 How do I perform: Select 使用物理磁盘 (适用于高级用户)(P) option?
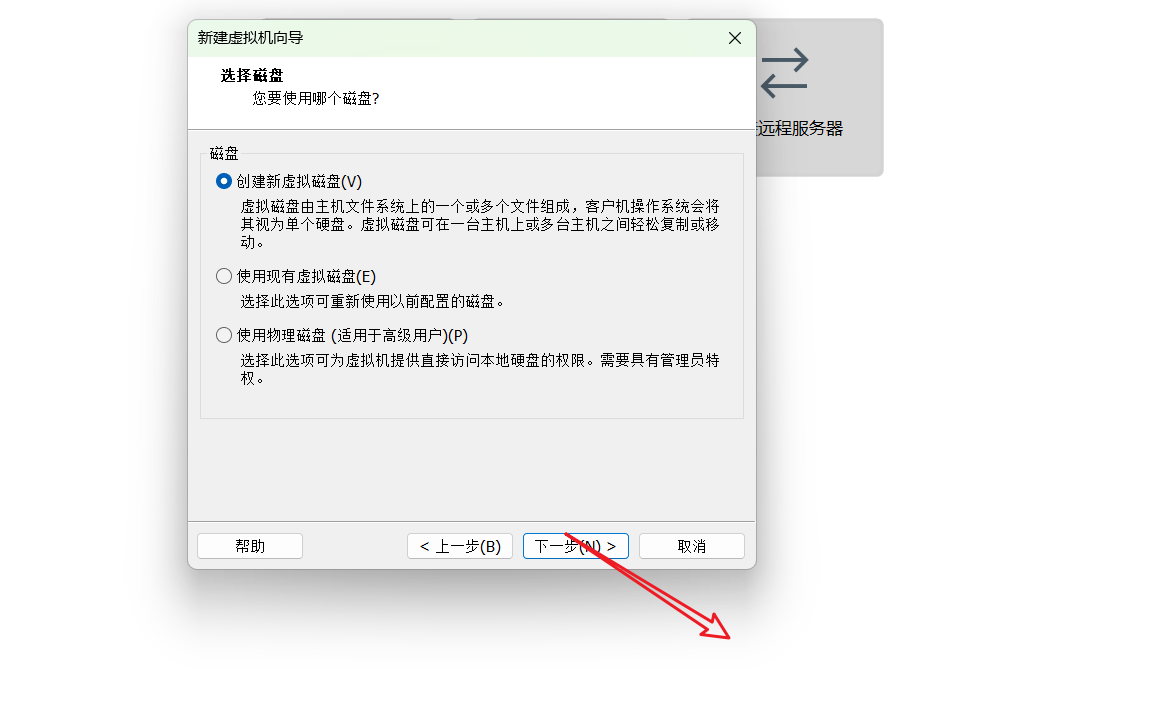342,335
